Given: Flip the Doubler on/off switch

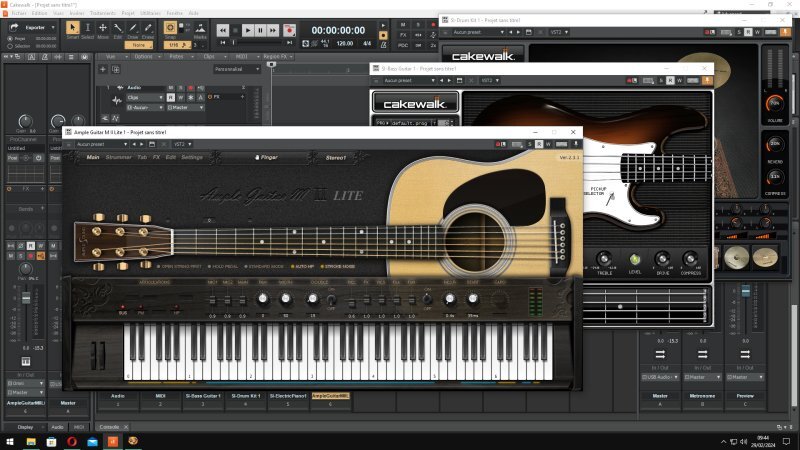Looking at the screenshot, I should (x=331, y=300).
